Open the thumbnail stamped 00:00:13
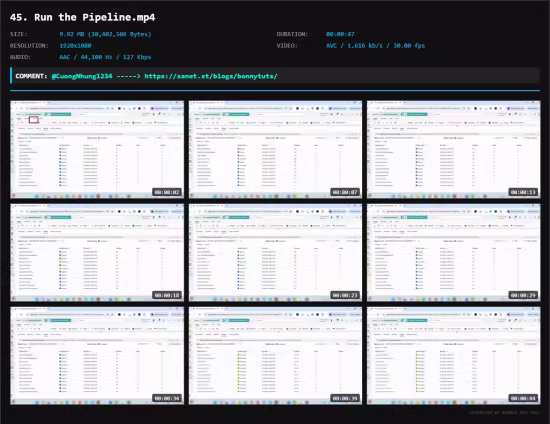Screen dimensions: 550x424 (x=454, y=149)
